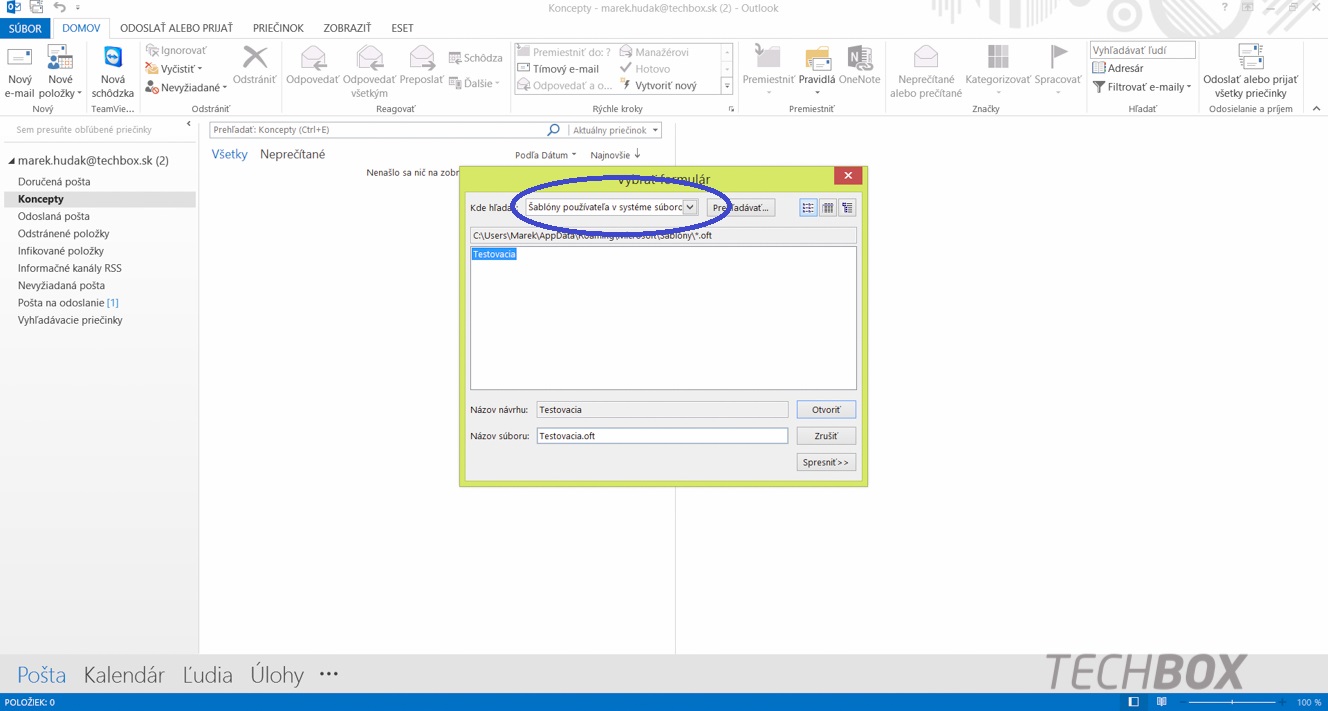The height and width of the screenshot is (711, 1328).
Task: Click the Prehľadávať... button in the dialog
Action: click(x=740, y=208)
